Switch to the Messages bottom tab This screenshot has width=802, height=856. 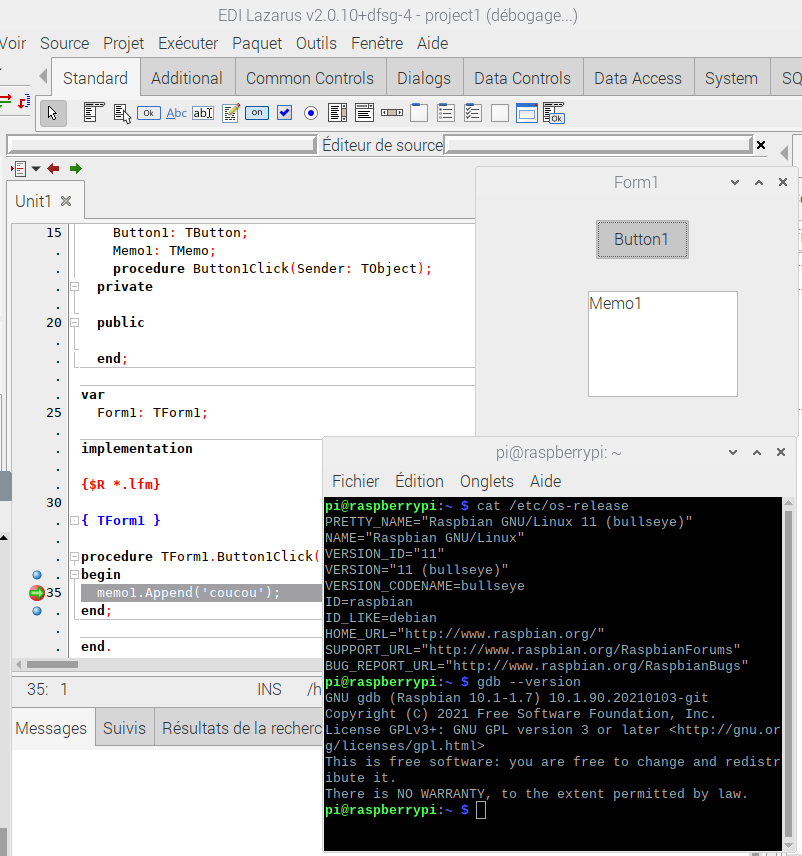(x=51, y=728)
